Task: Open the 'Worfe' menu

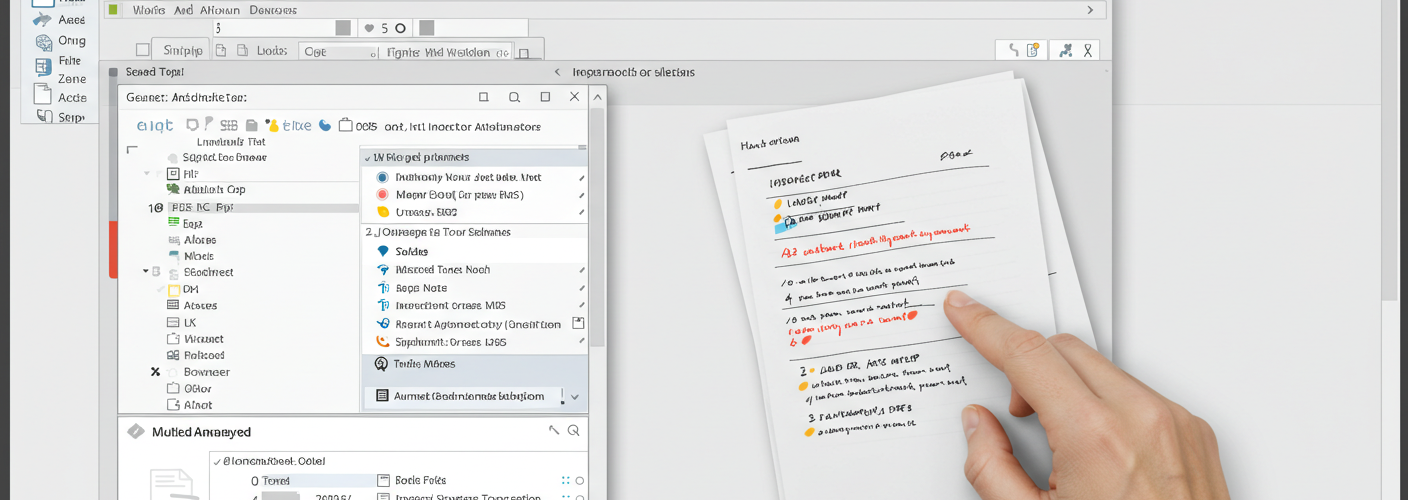Action: pos(149,10)
